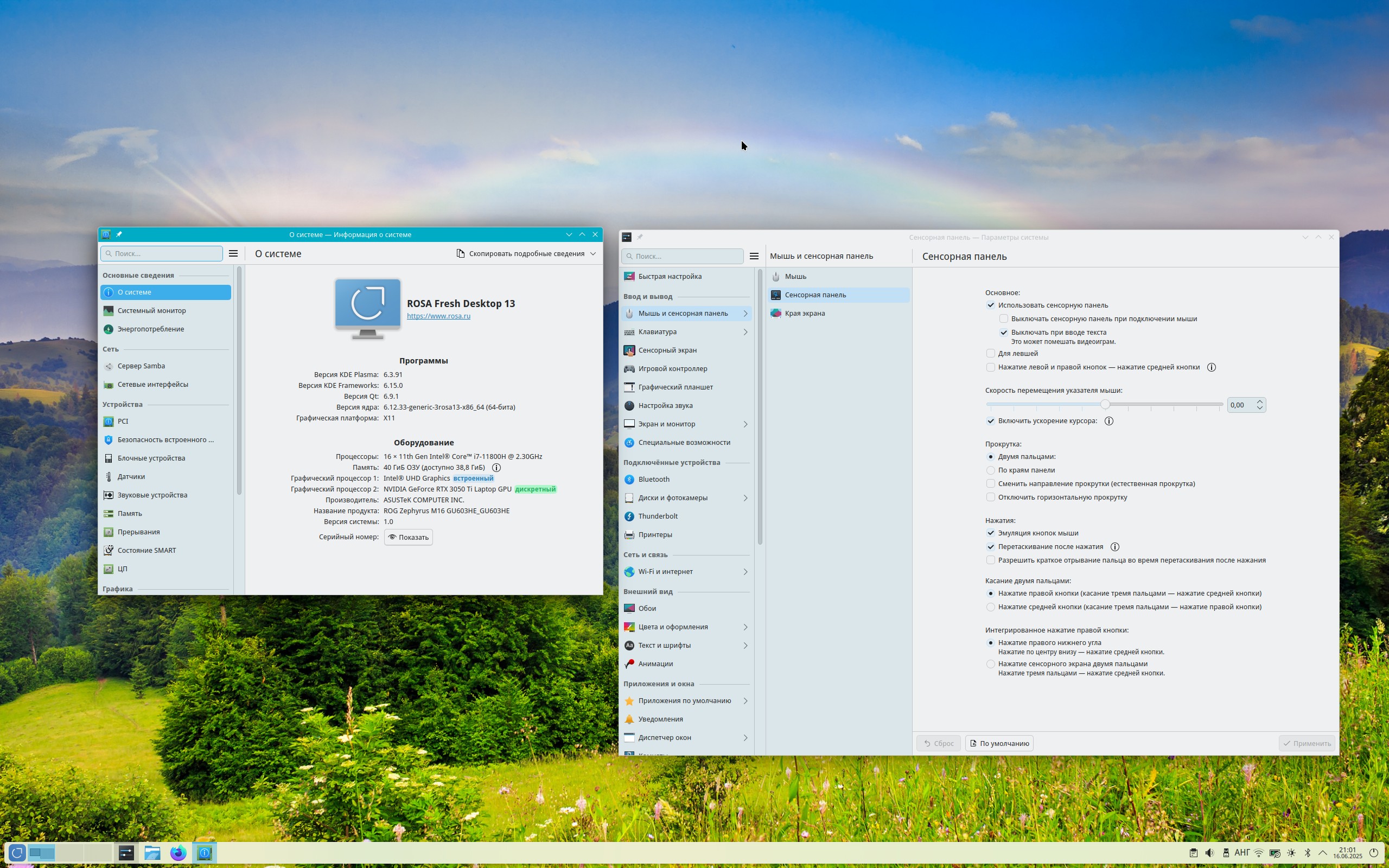Image resolution: width=1389 pixels, height=868 pixels.
Task: Click info icon next to memory amount
Action: pos(496,468)
